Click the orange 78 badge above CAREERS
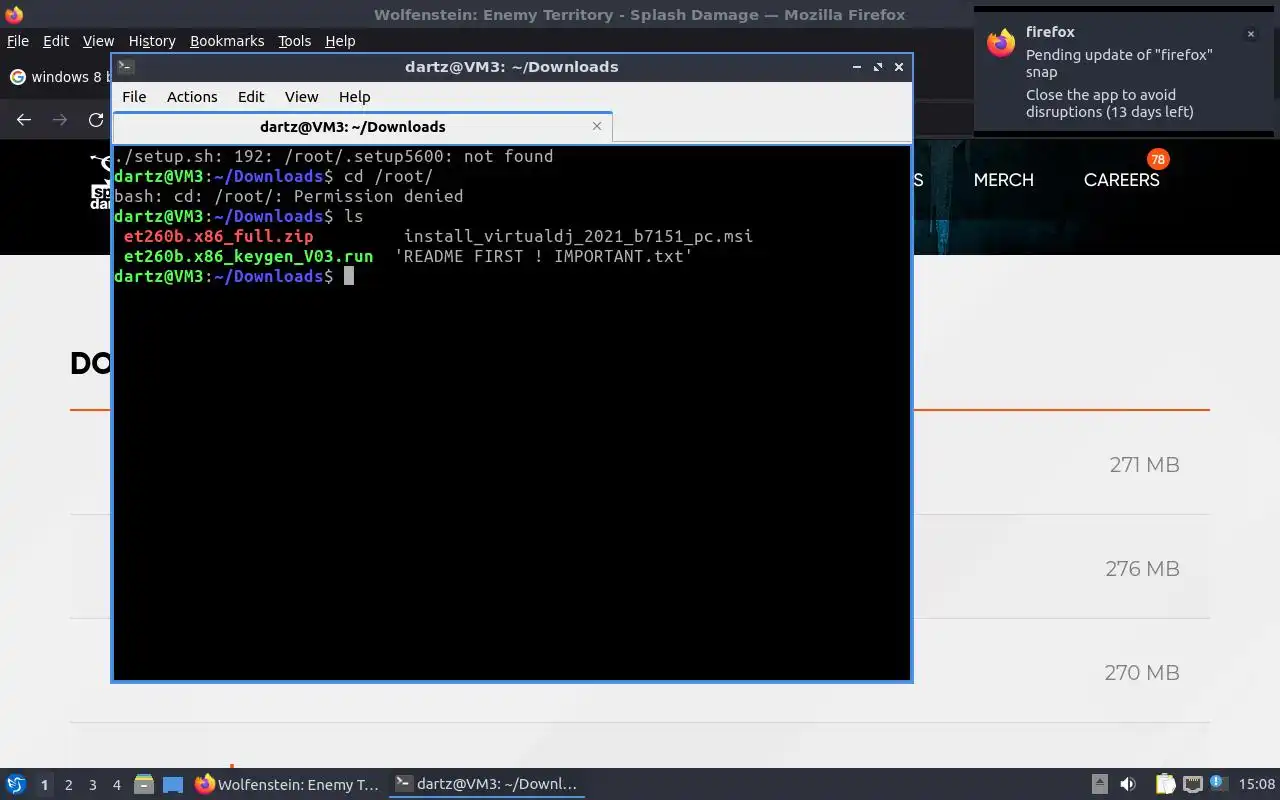Screen dimensions: 1280x800 (1158, 159)
